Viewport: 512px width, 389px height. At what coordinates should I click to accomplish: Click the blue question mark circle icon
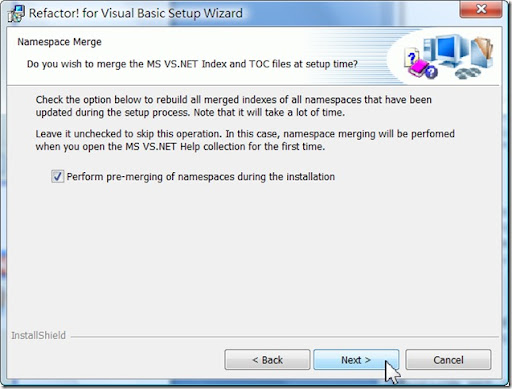coord(432,72)
